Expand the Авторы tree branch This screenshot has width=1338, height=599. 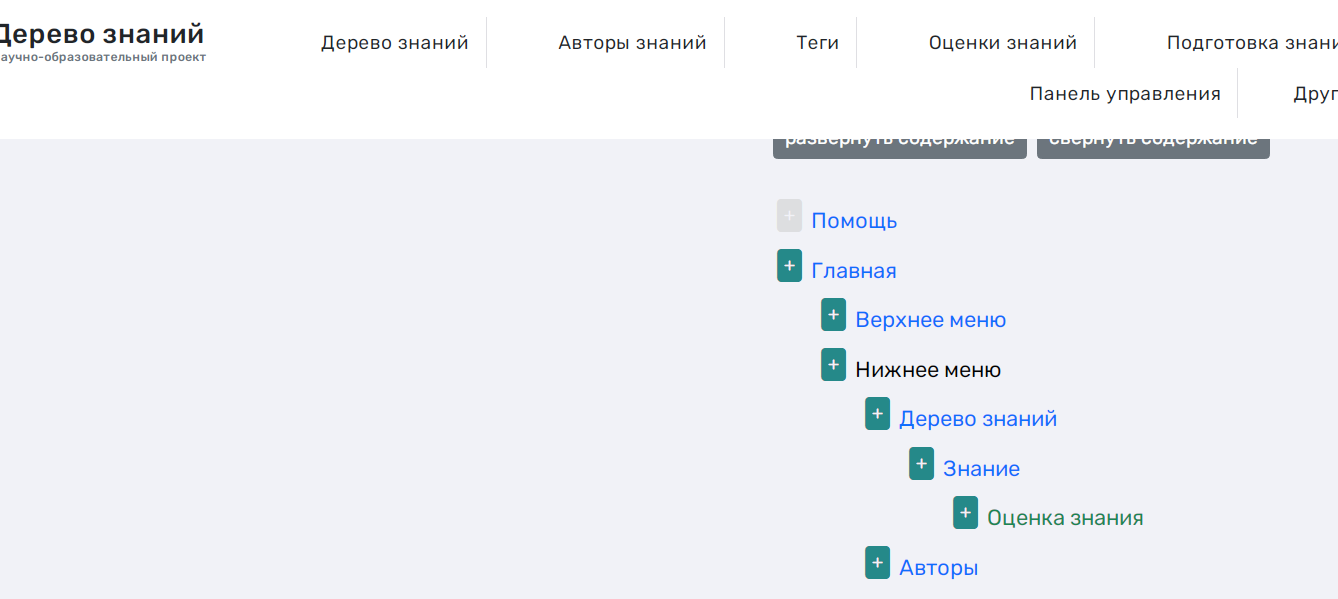pos(877,562)
